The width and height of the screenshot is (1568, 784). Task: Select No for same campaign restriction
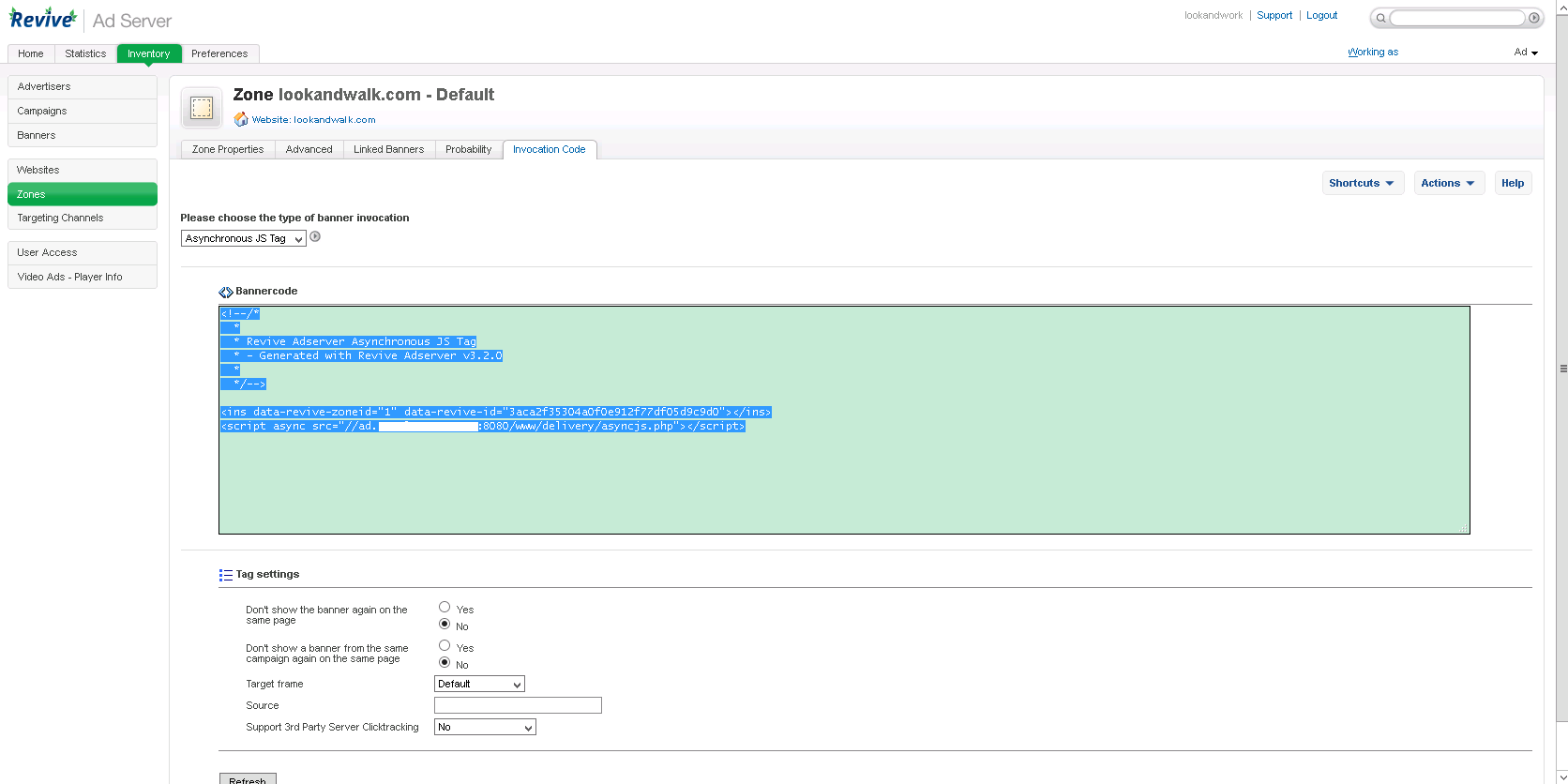[x=445, y=662]
